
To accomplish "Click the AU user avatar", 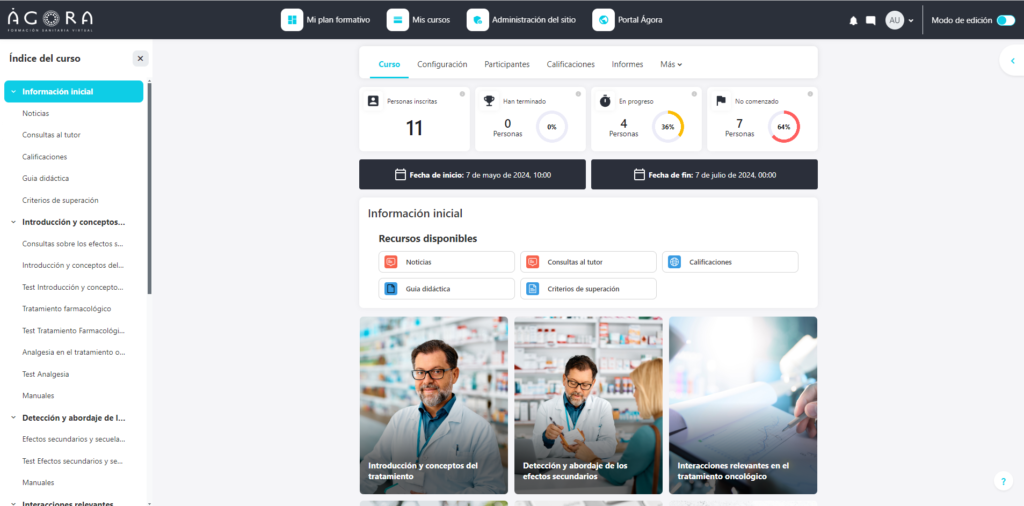I will coord(894,20).
